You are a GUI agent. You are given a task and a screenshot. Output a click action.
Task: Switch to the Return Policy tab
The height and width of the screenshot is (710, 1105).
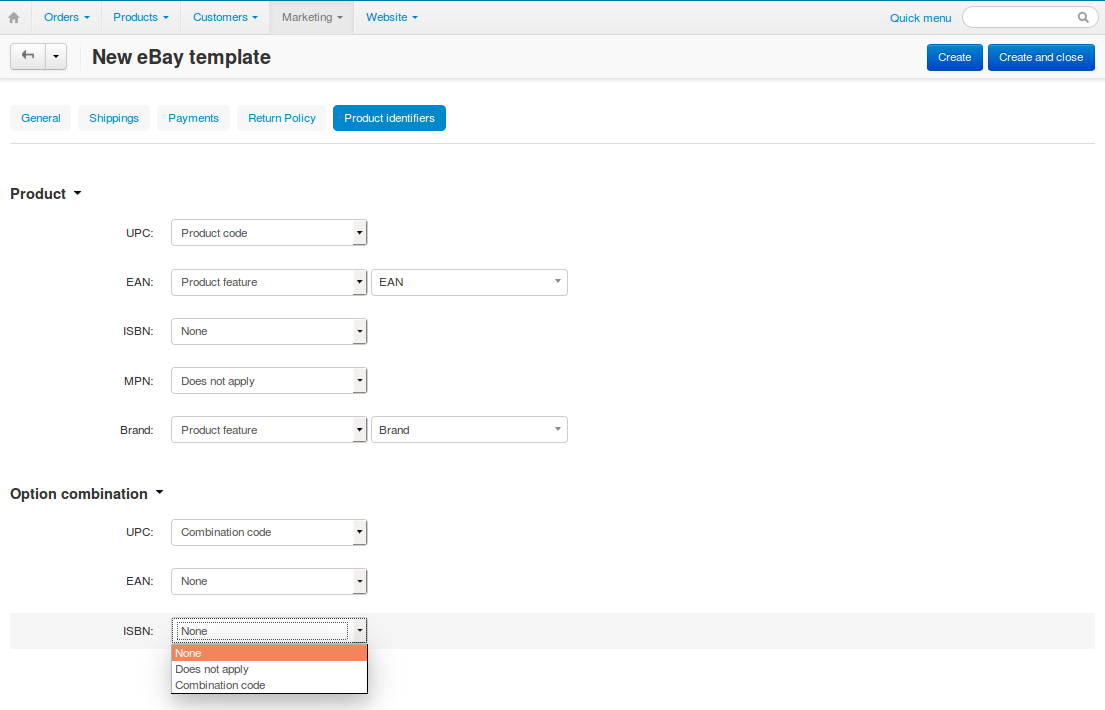tap(282, 118)
